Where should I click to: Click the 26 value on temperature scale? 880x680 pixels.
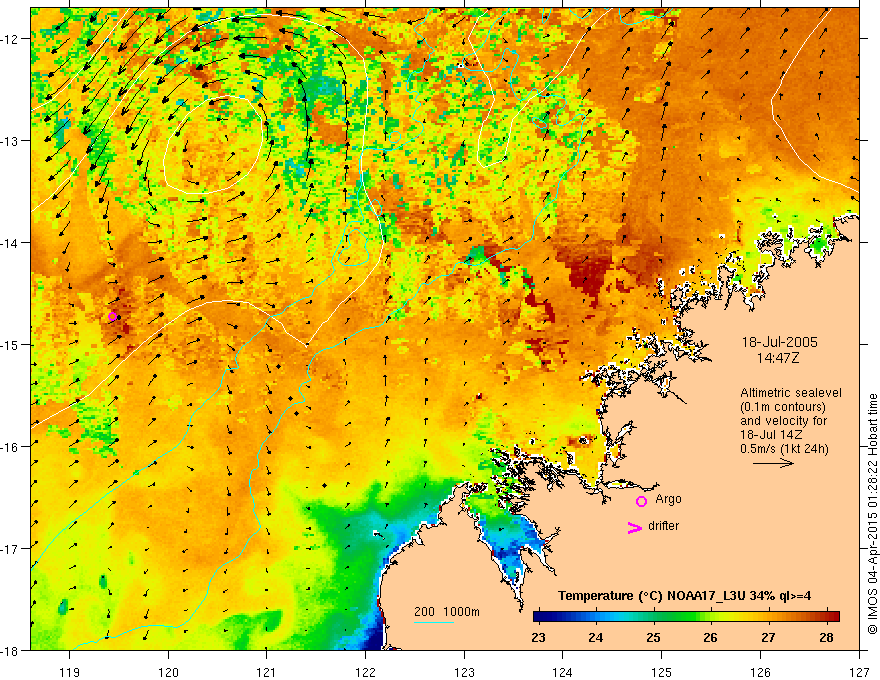click(711, 637)
